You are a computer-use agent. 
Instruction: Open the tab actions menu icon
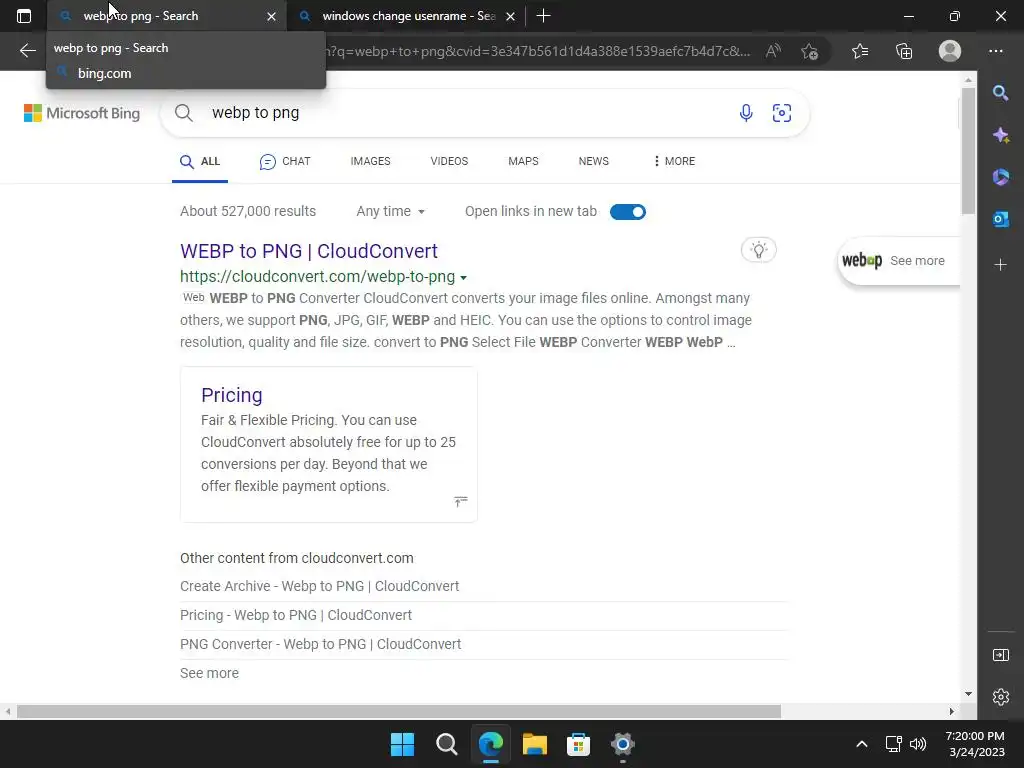pos(24,16)
